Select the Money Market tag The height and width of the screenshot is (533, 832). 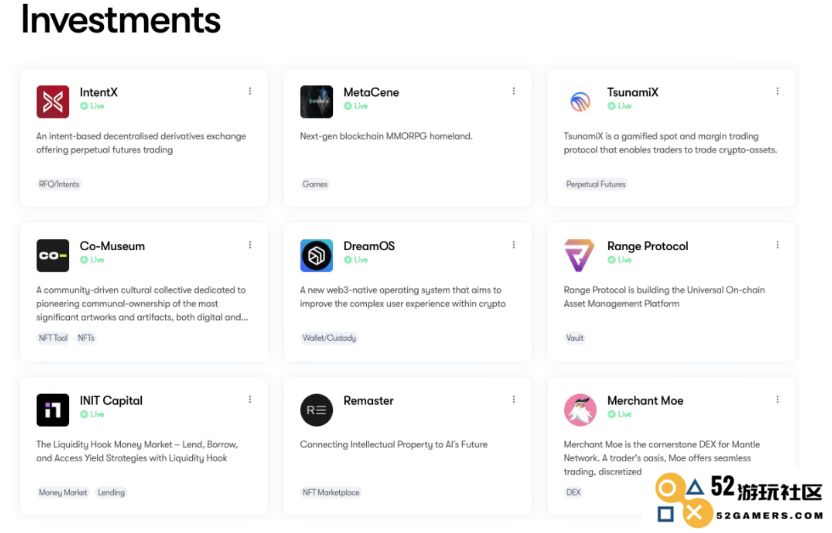tap(63, 492)
